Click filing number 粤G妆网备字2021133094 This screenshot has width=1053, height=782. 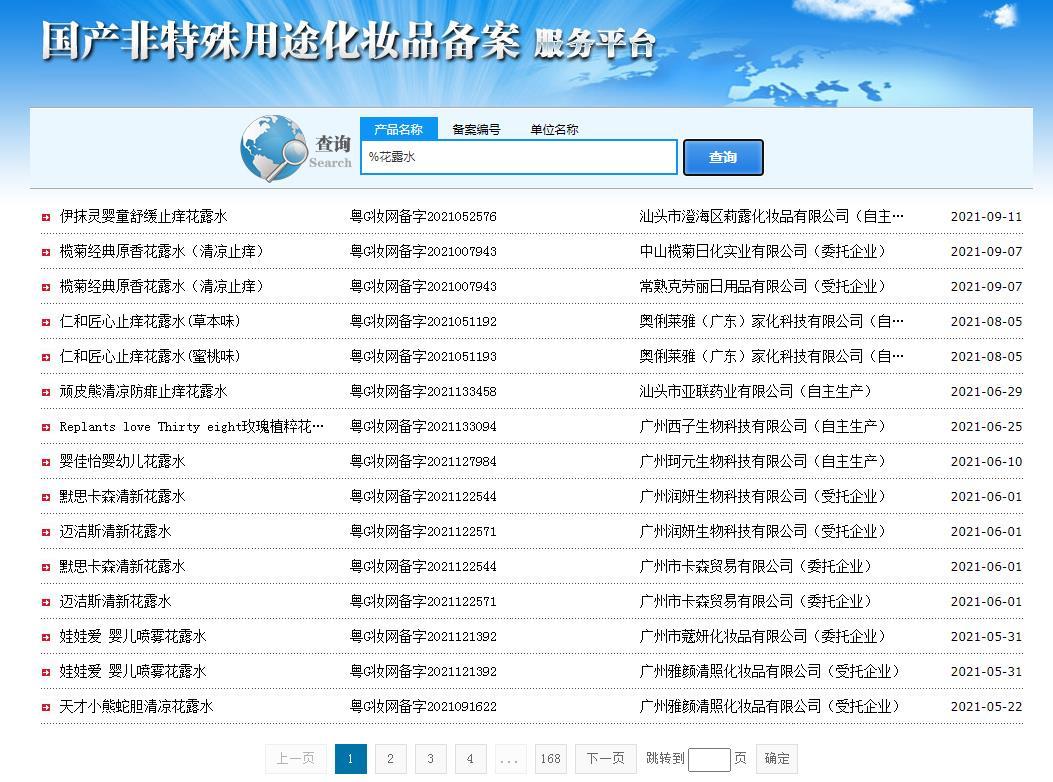(423, 426)
